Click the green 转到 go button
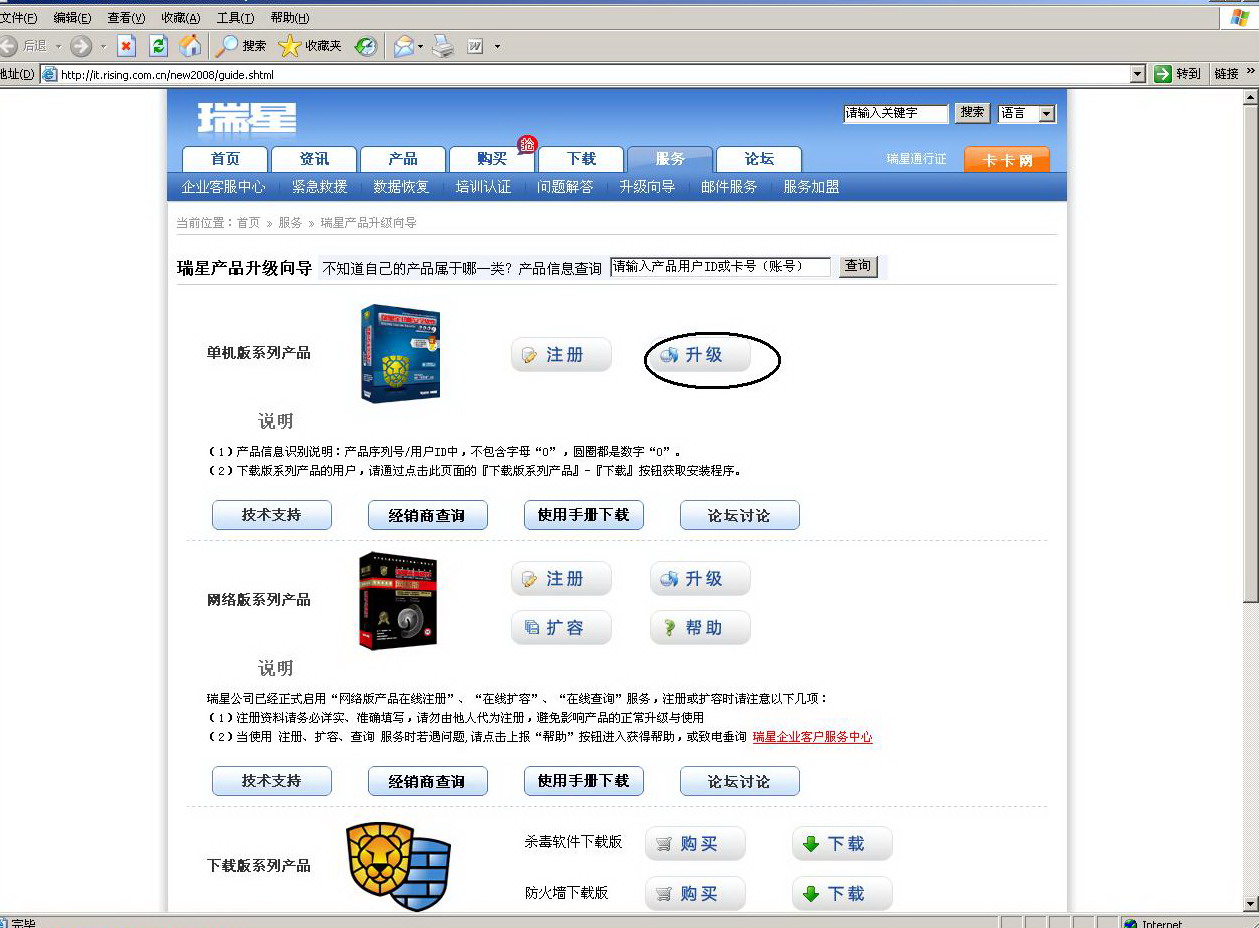Image resolution: width=1259 pixels, height=928 pixels. pos(1177,74)
